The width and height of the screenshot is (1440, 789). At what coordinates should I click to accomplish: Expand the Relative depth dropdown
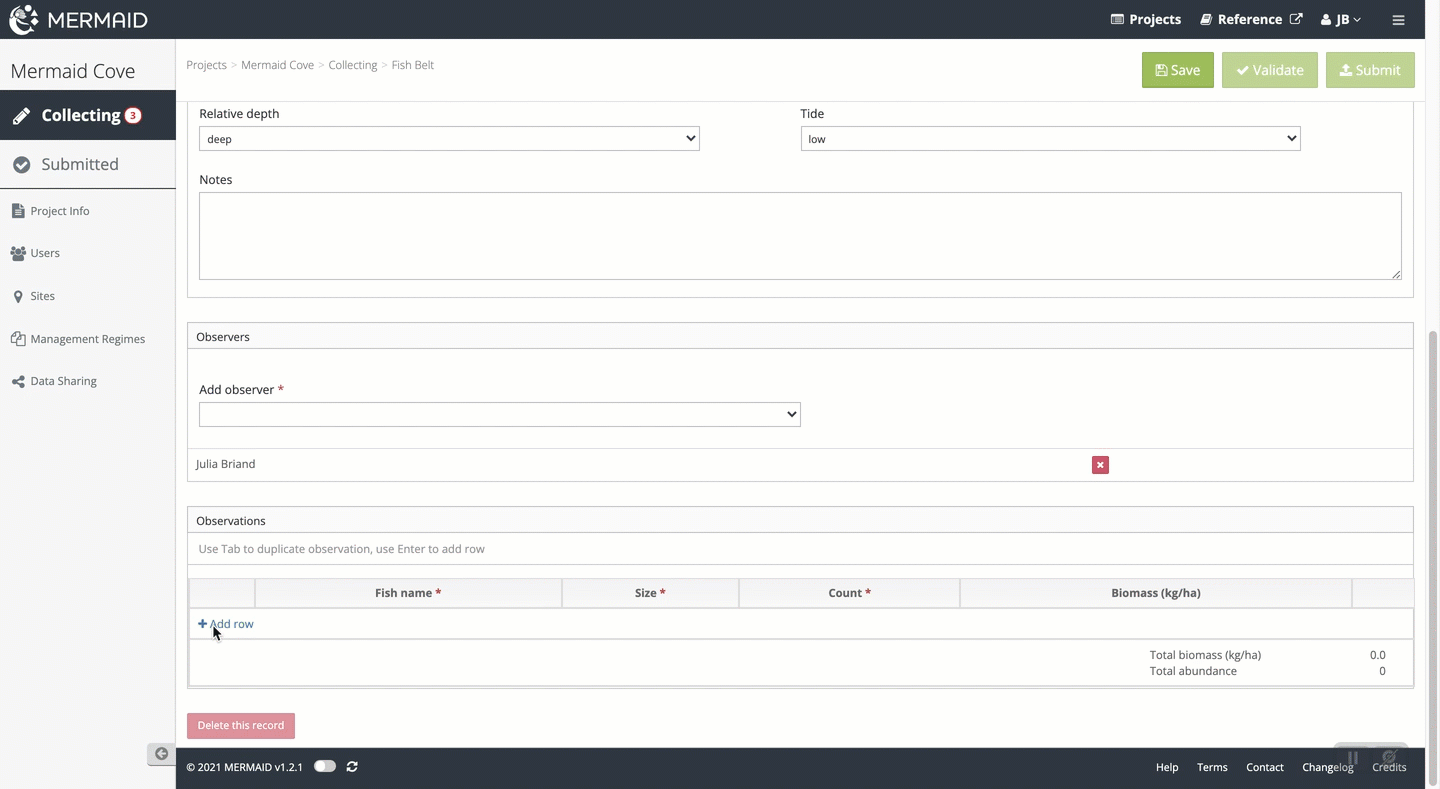click(449, 139)
